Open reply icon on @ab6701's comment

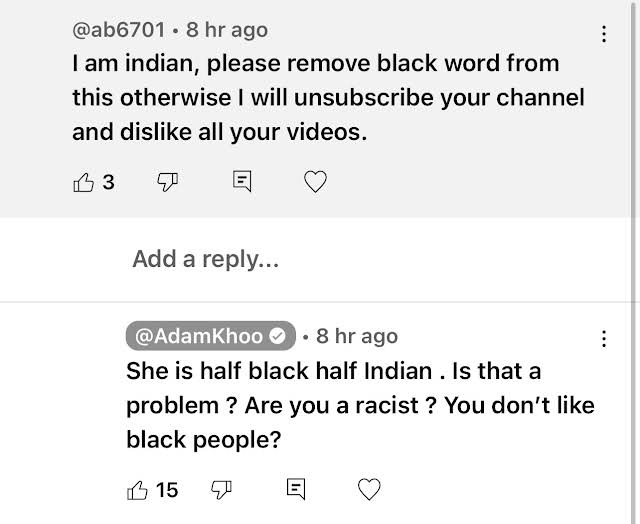pos(242,181)
